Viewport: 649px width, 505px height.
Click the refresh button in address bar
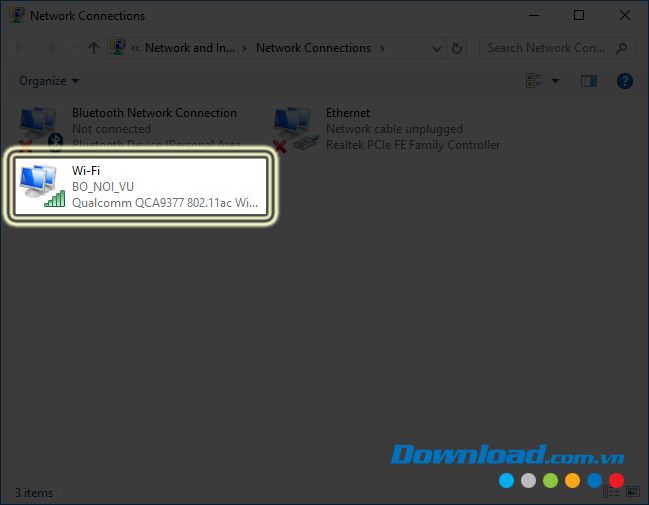click(x=458, y=48)
